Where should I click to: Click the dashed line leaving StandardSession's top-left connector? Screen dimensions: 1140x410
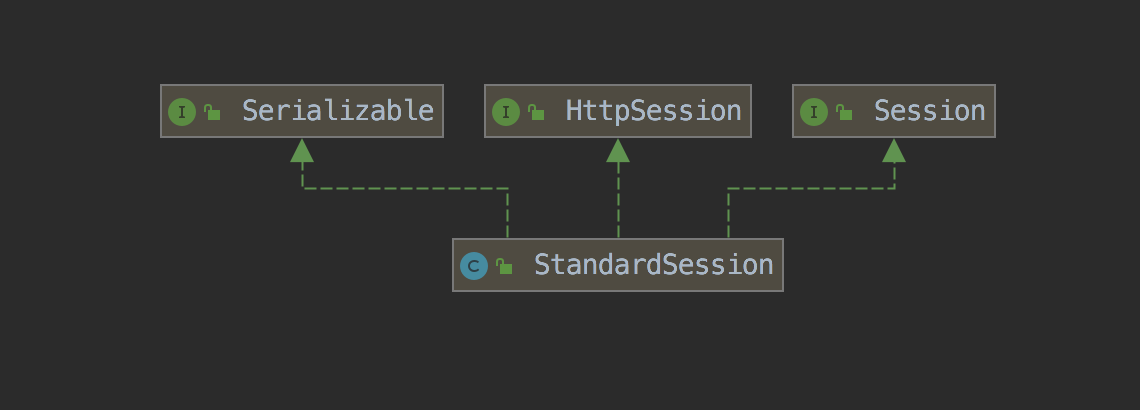point(507,214)
